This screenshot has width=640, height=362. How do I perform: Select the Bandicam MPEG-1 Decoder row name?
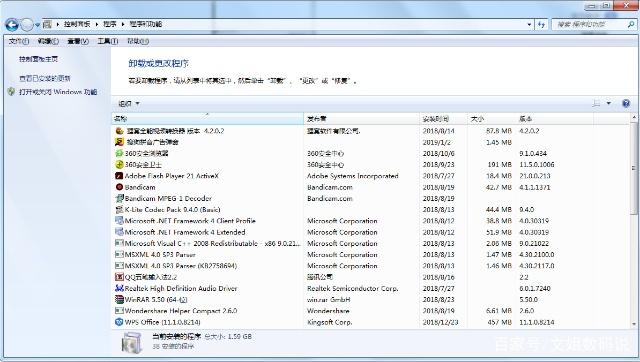168,198
